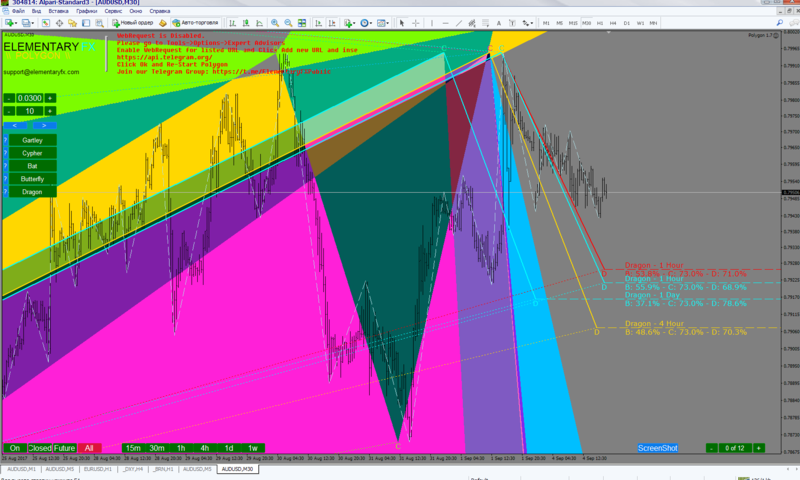Increase the 0.0300 value with plus

coord(49,98)
